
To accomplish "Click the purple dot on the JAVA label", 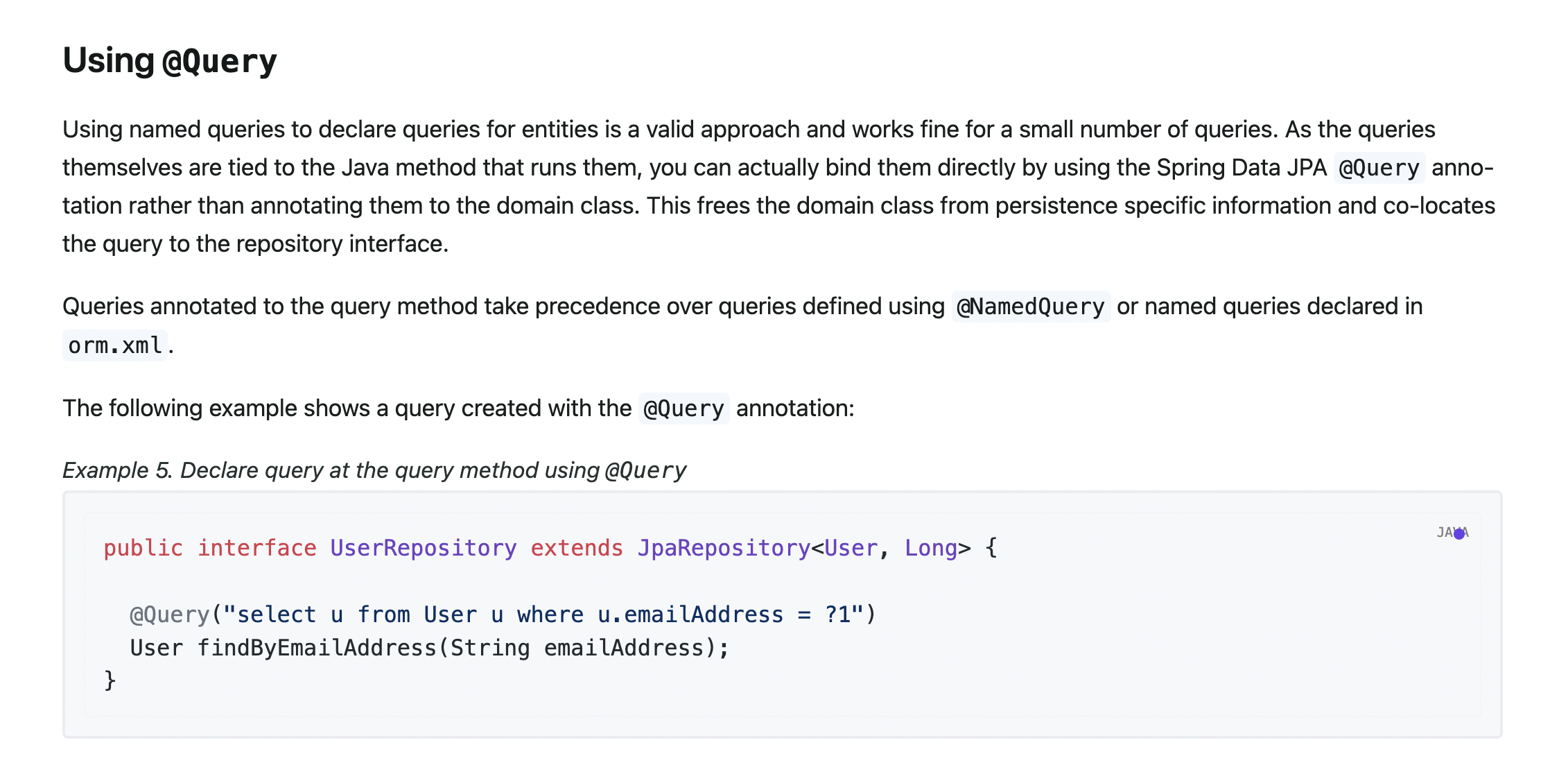I will click(x=1459, y=533).
